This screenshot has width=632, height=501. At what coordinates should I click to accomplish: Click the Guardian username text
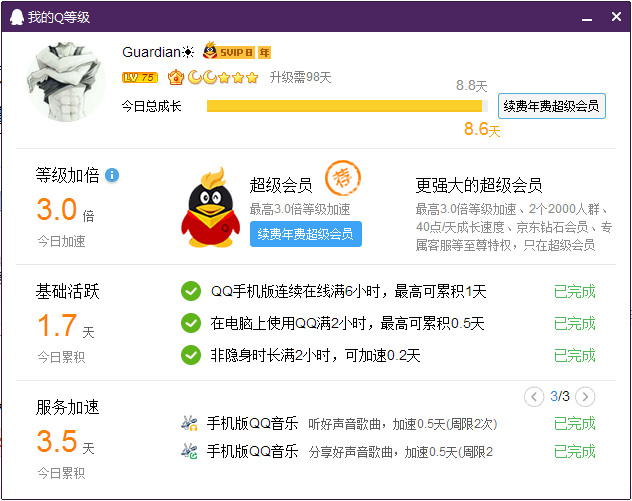(158, 52)
